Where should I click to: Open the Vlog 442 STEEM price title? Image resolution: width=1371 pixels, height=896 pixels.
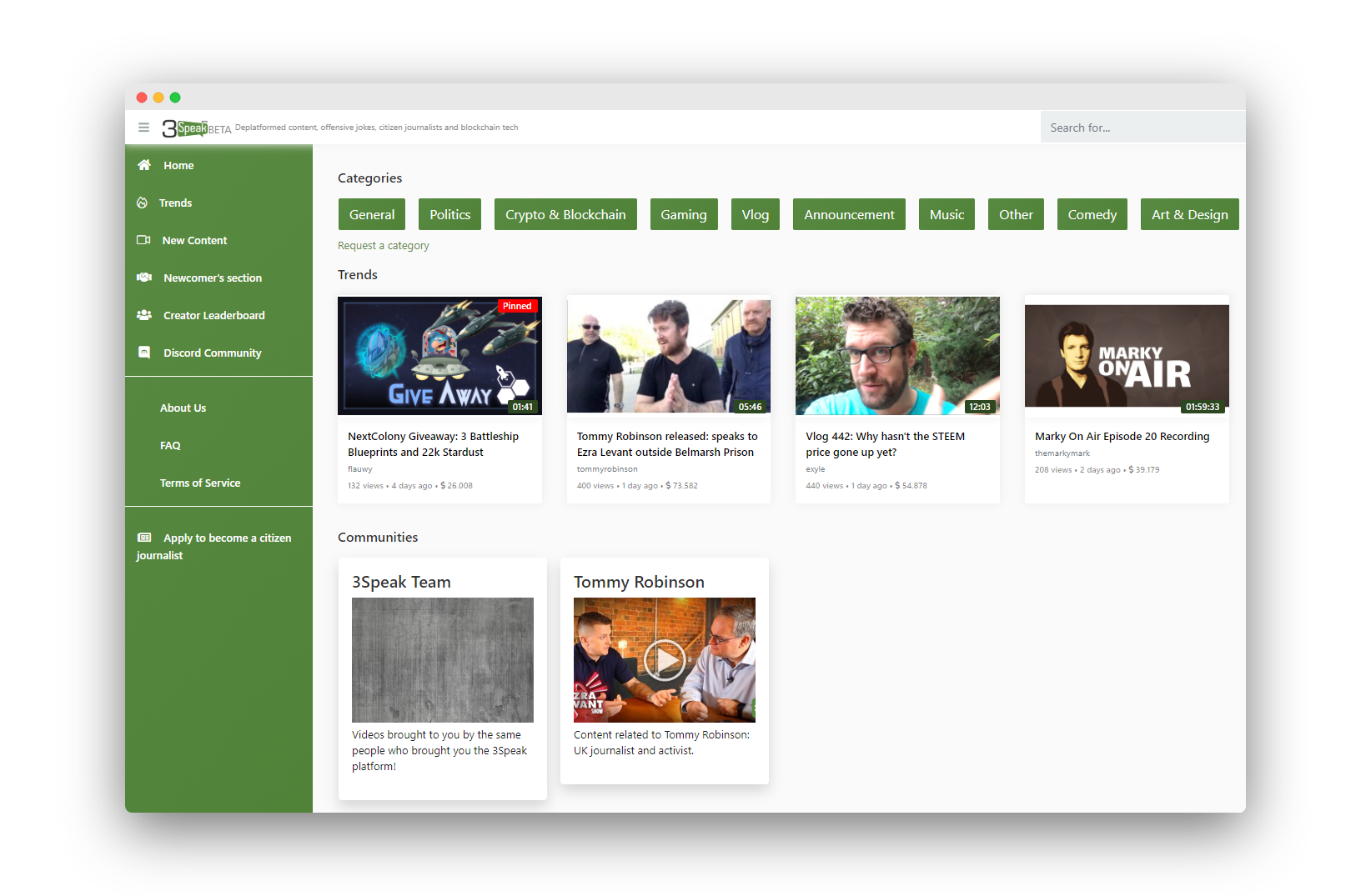pos(885,444)
